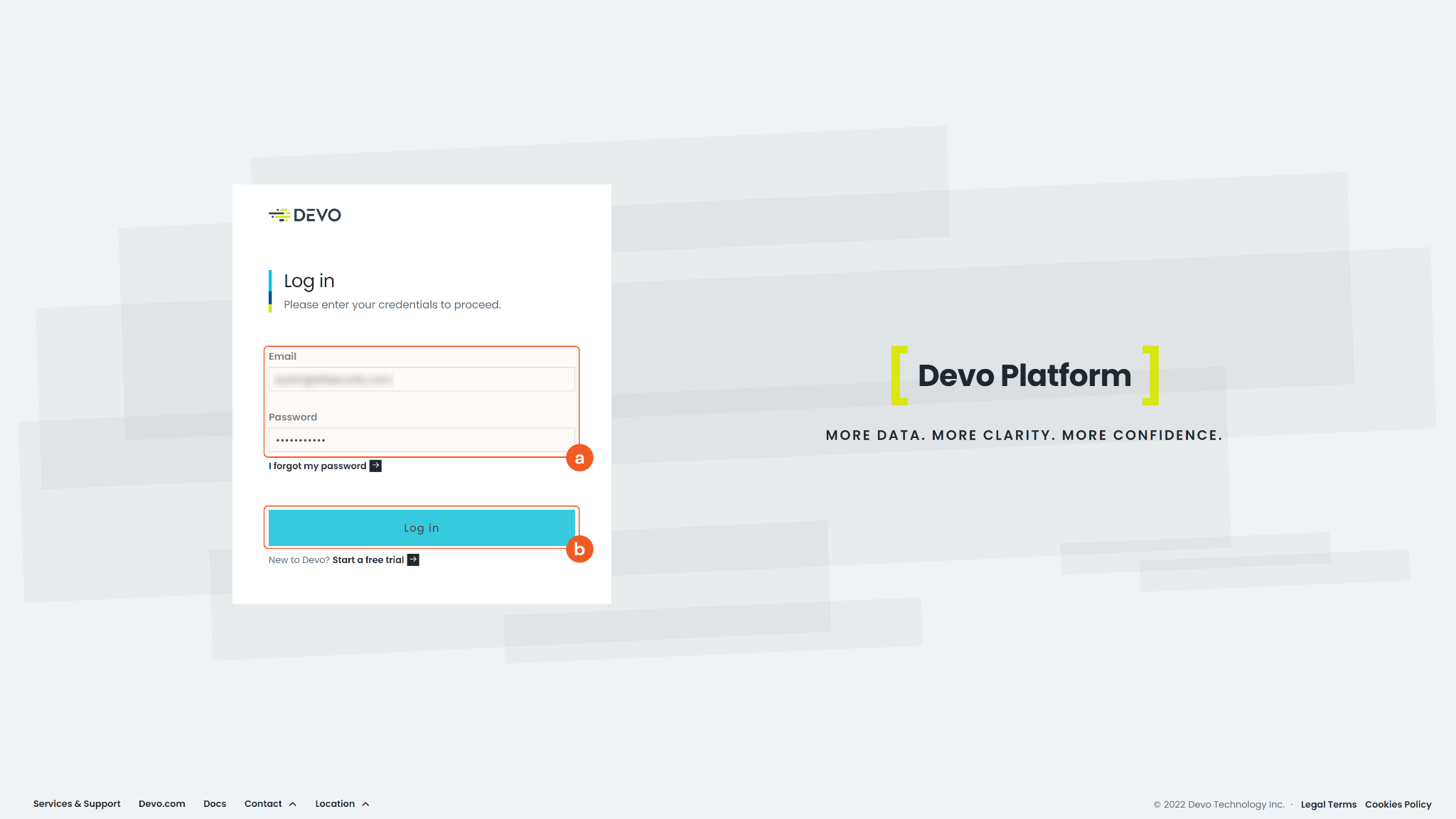Image resolution: width=1456 pixels, height=819 pixels.
Task: Click the Log in button
Action: tap(421, 528)
